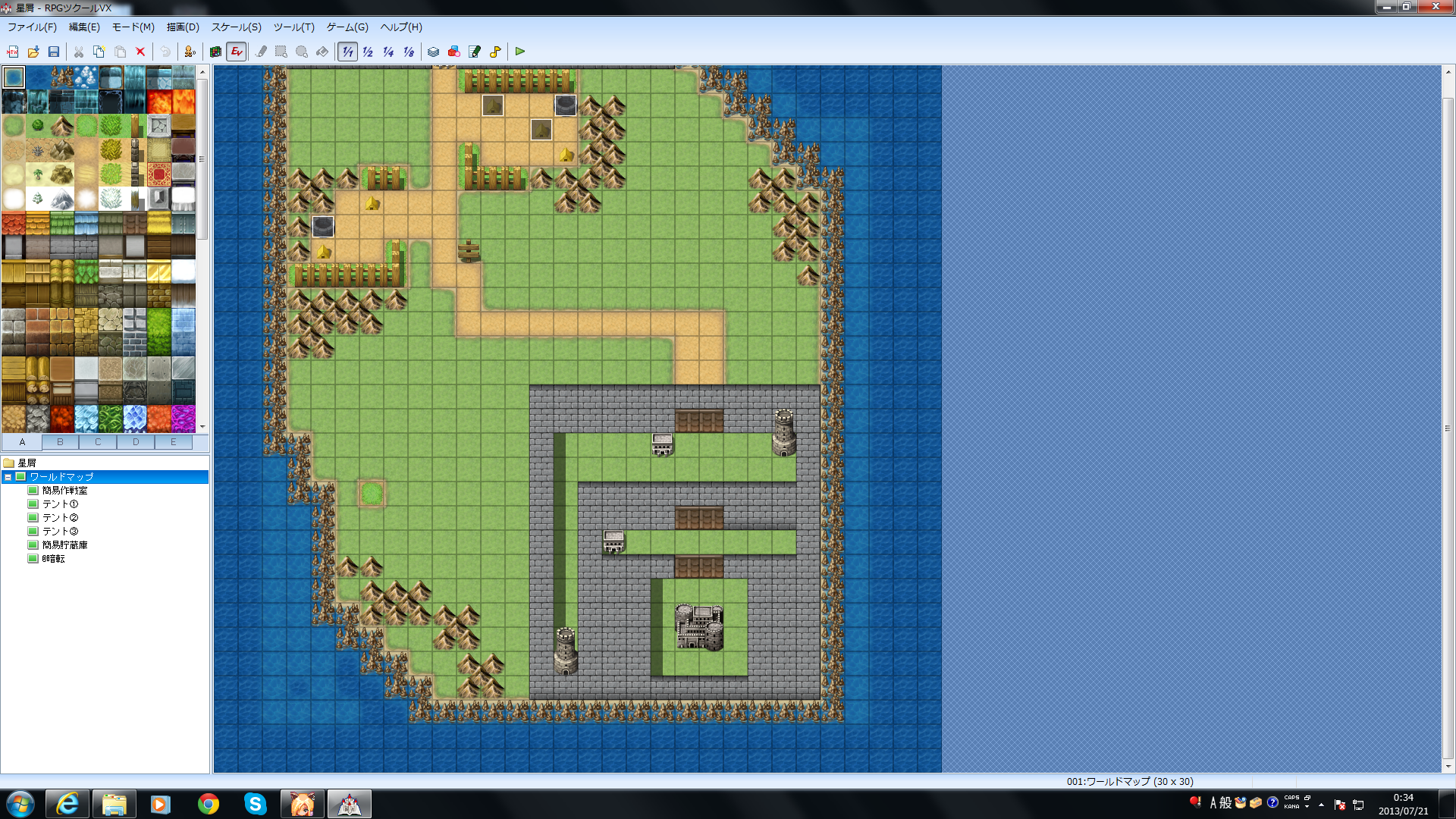Pick the lava tile in palette

tap(159, 102)
